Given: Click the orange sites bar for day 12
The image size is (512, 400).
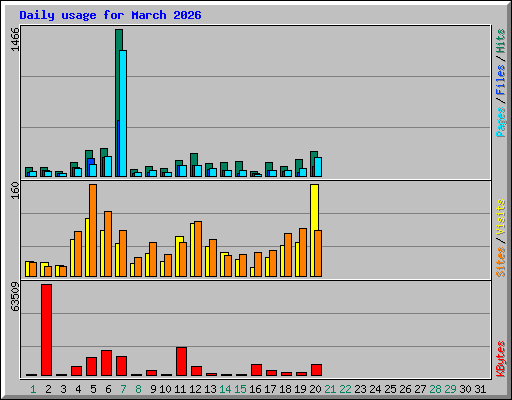Looking at the screenshot, I should tap(198, 249).
